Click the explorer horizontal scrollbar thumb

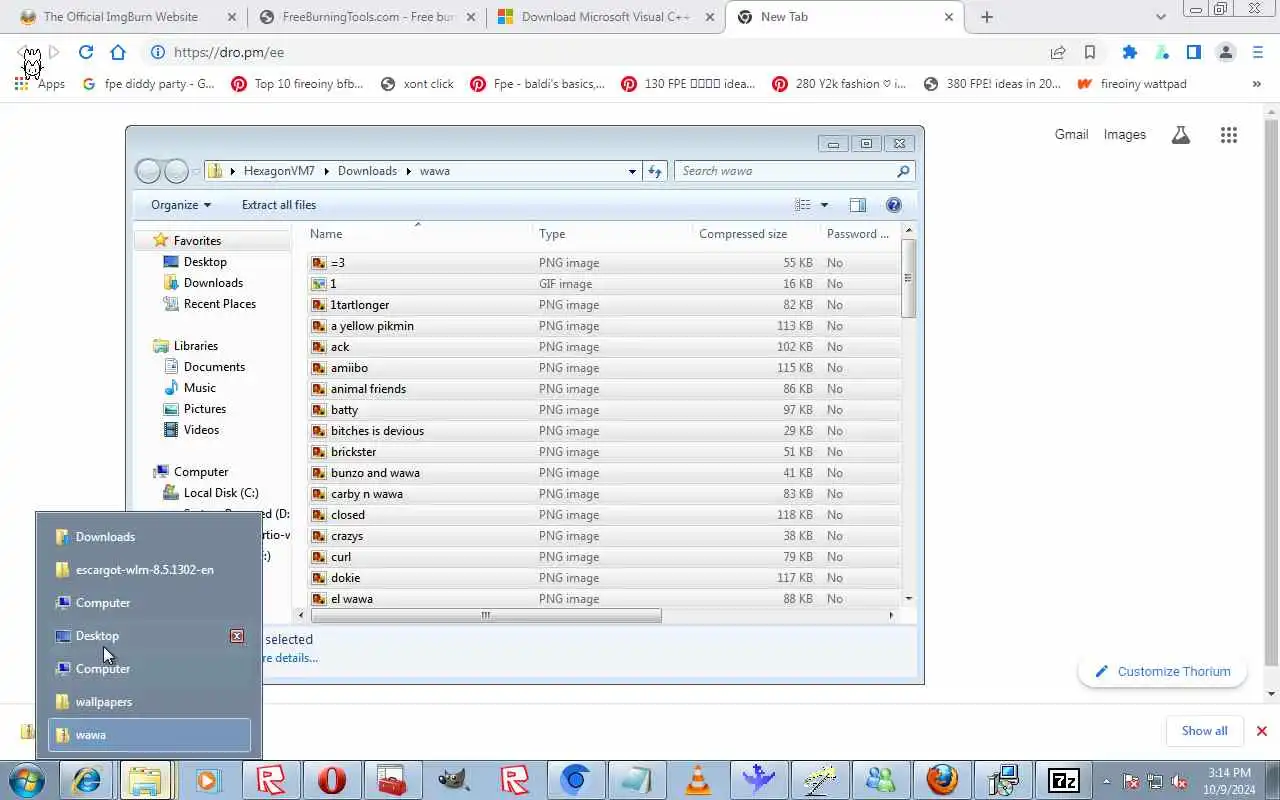click(x=486, y=616)
